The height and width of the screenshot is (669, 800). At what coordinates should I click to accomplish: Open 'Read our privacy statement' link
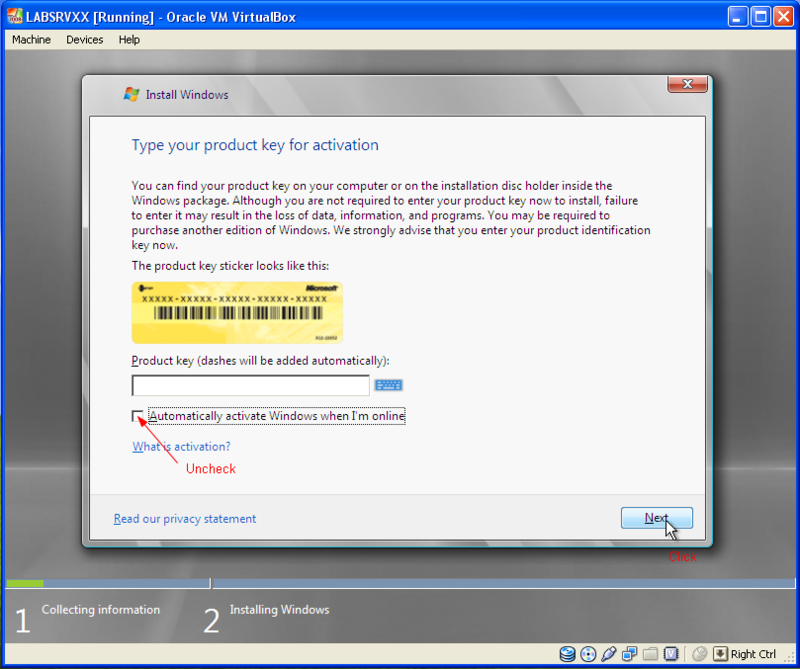point(185,519)
